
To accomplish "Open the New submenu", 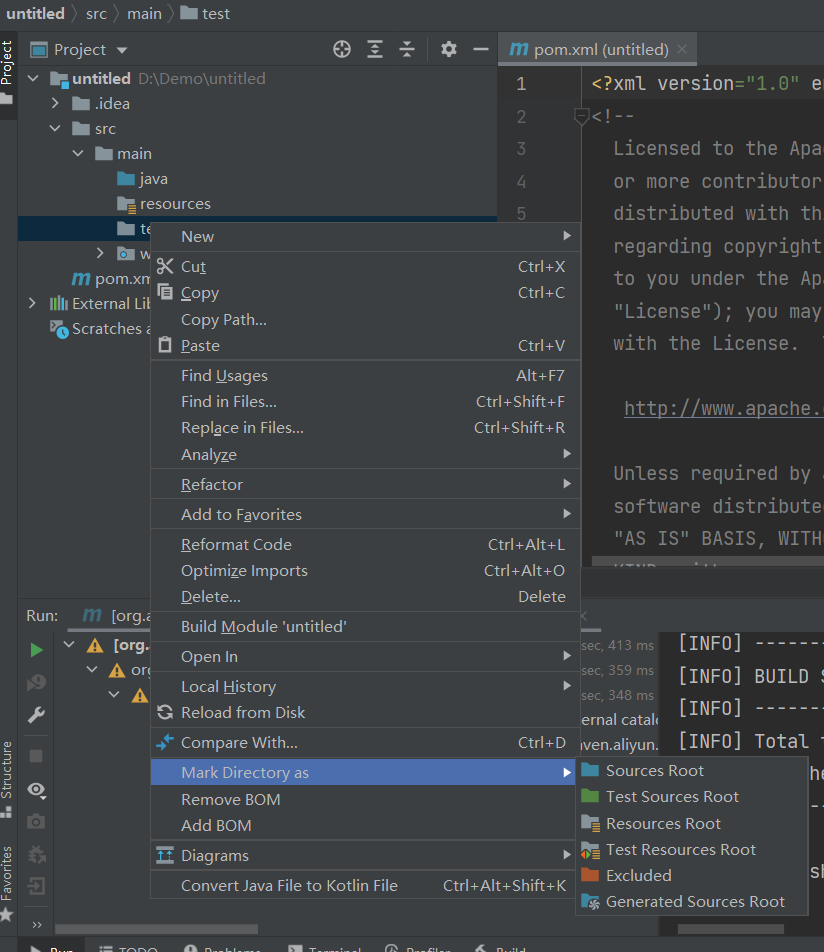I will click(x=365, y=236).
